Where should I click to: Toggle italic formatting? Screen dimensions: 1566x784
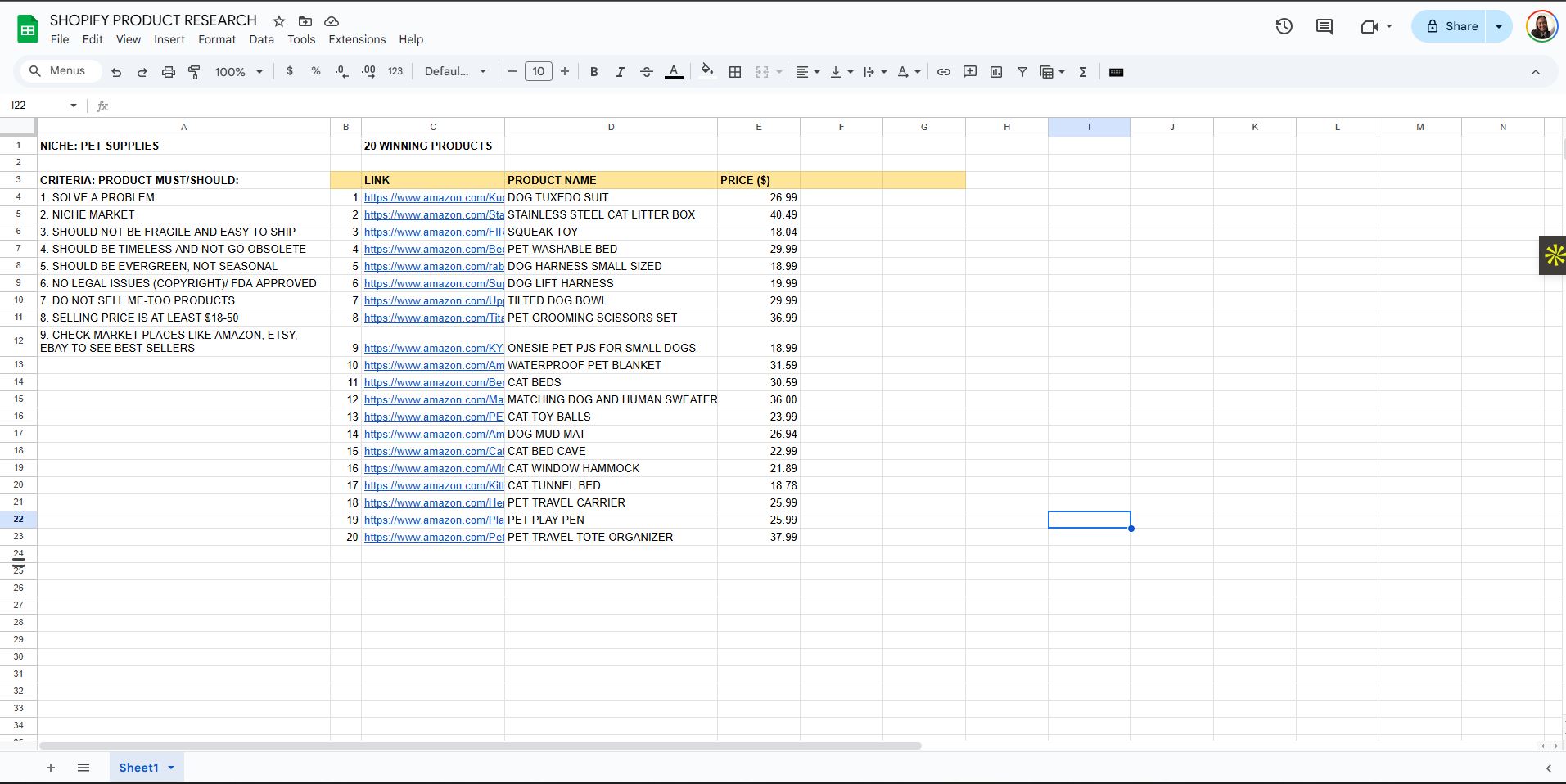click(x=621, y=72)
